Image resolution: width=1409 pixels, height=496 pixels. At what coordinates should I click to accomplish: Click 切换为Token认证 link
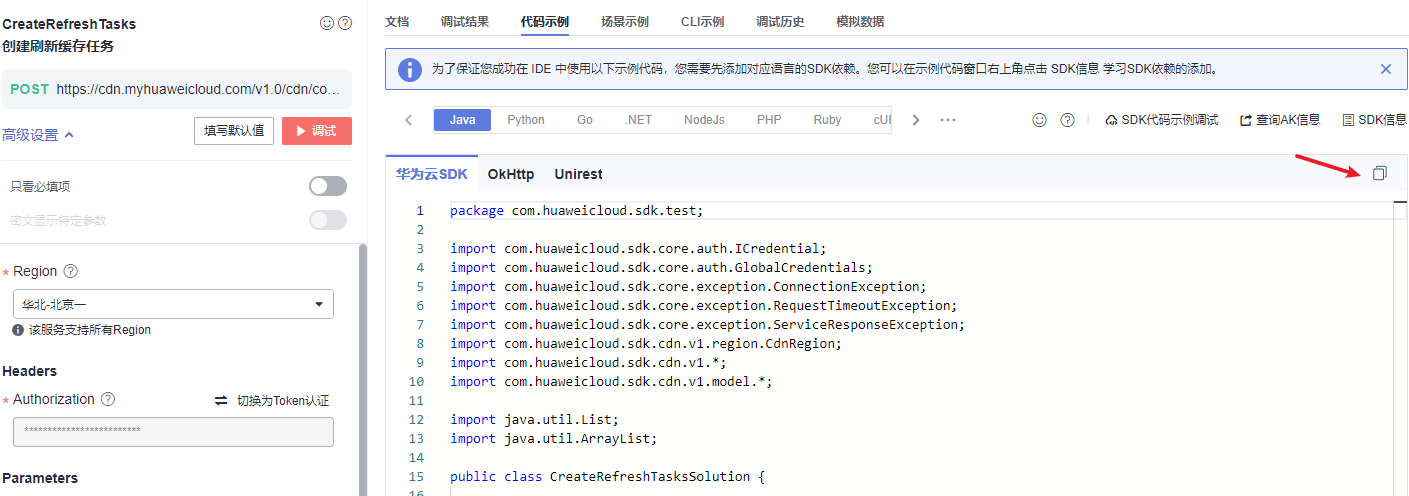(x=272, y=400)
